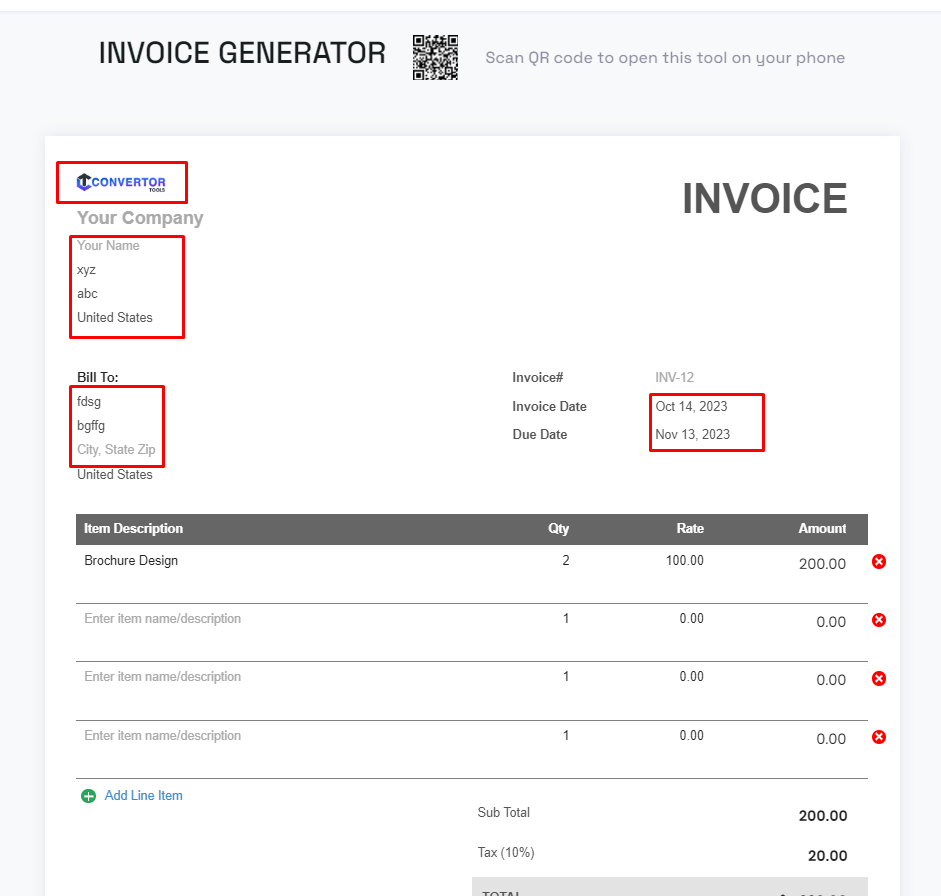This screenshot has width=941, height=896.
Task: Click the City, State Zip placeholder
Action: 116,449
